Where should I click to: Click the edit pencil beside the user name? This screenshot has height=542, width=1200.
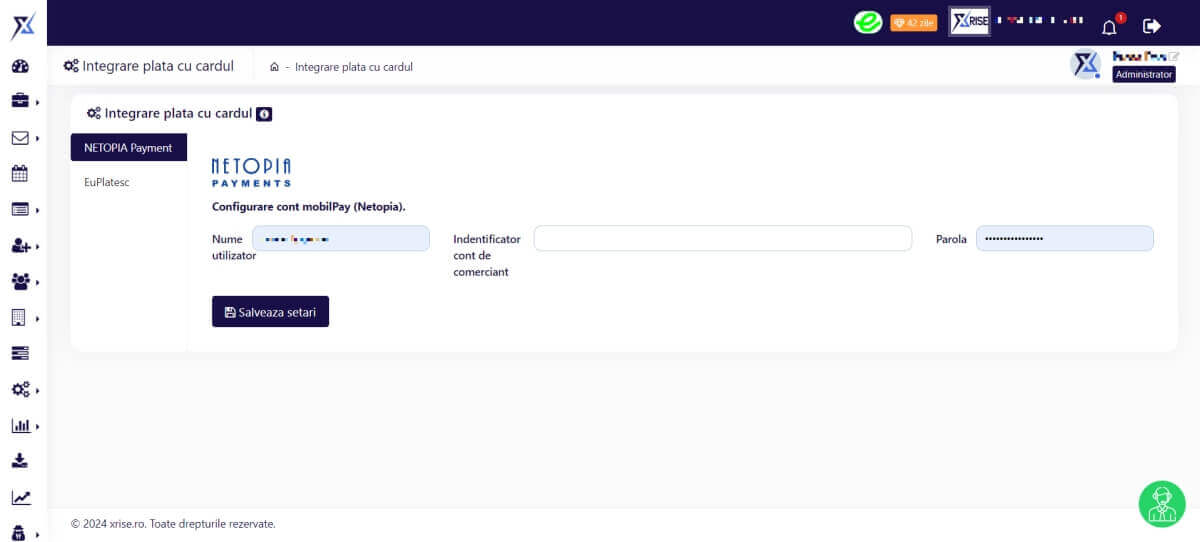1174,56
